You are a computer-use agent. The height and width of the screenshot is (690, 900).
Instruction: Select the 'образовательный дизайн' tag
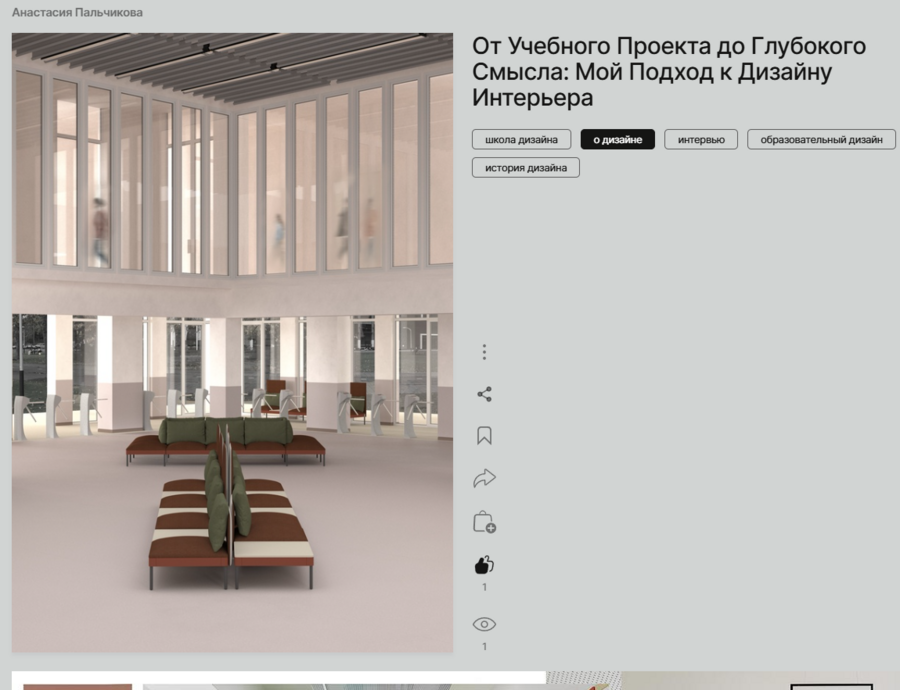click(x=821, y=139)
